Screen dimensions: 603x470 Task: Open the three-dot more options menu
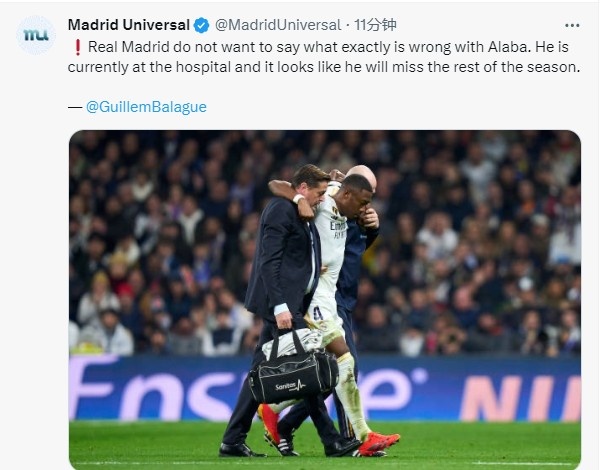pos(572,25)
